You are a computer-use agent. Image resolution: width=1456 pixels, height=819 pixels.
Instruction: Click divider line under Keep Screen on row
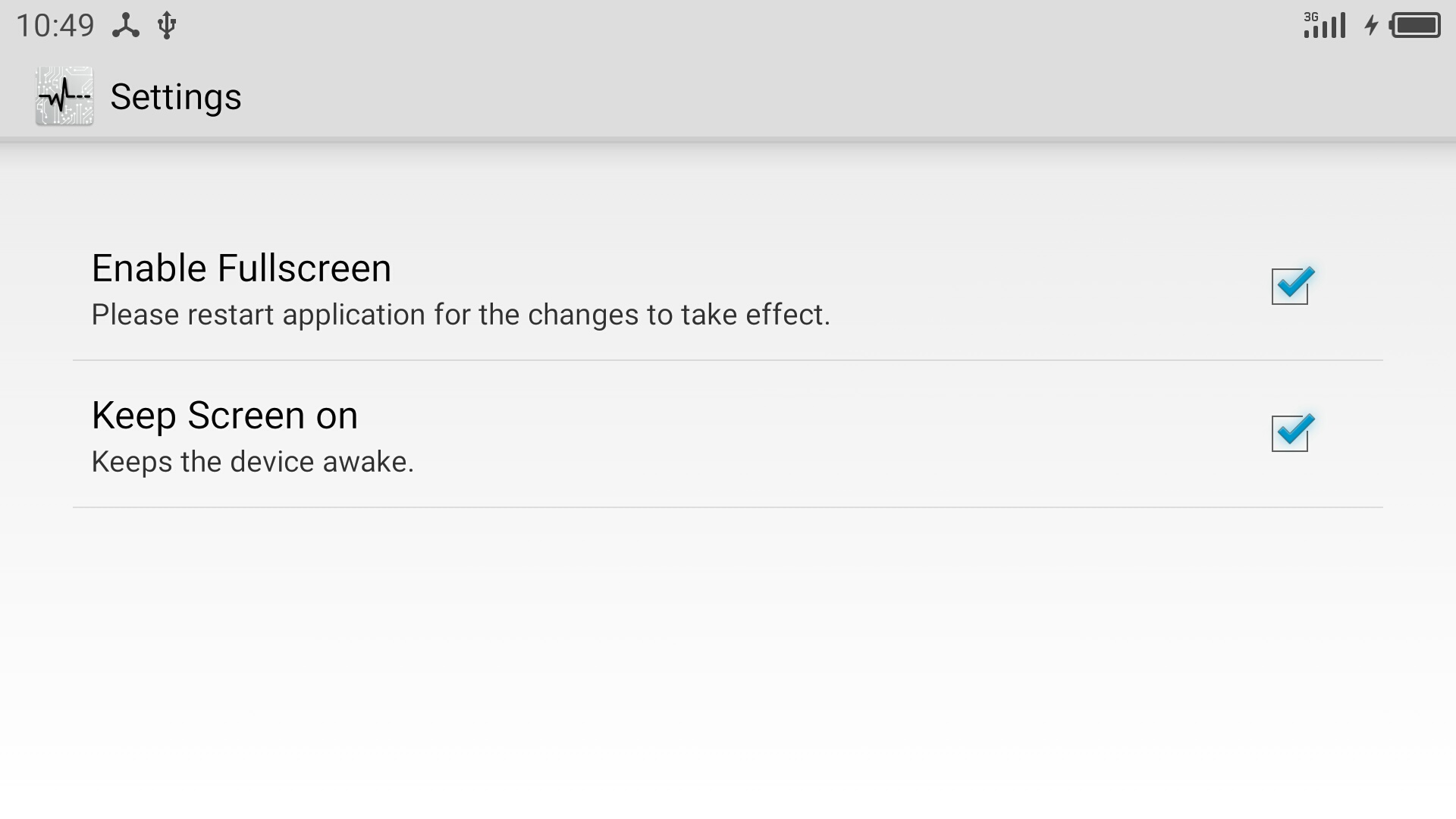tap(728, 507)
